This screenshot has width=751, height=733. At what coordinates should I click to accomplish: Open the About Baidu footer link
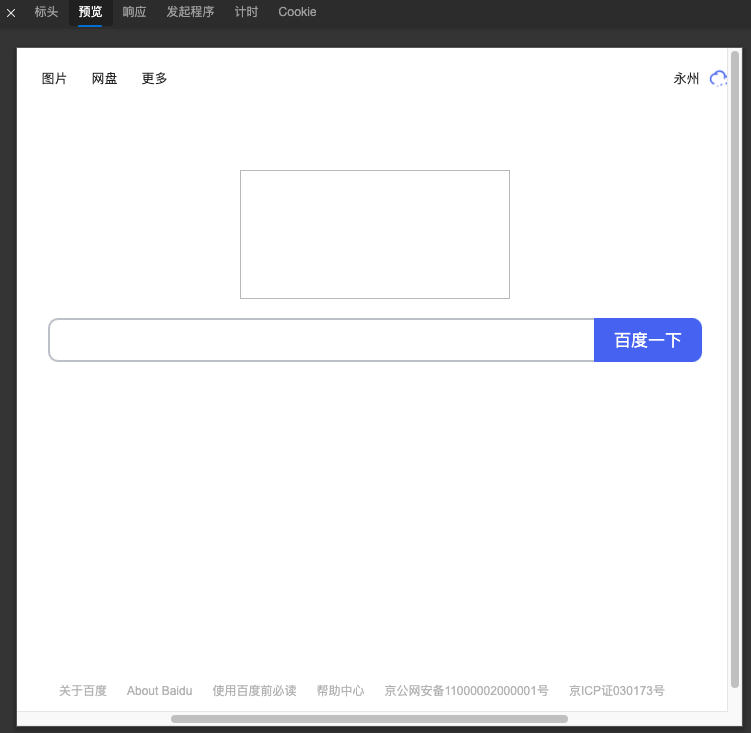159,690
